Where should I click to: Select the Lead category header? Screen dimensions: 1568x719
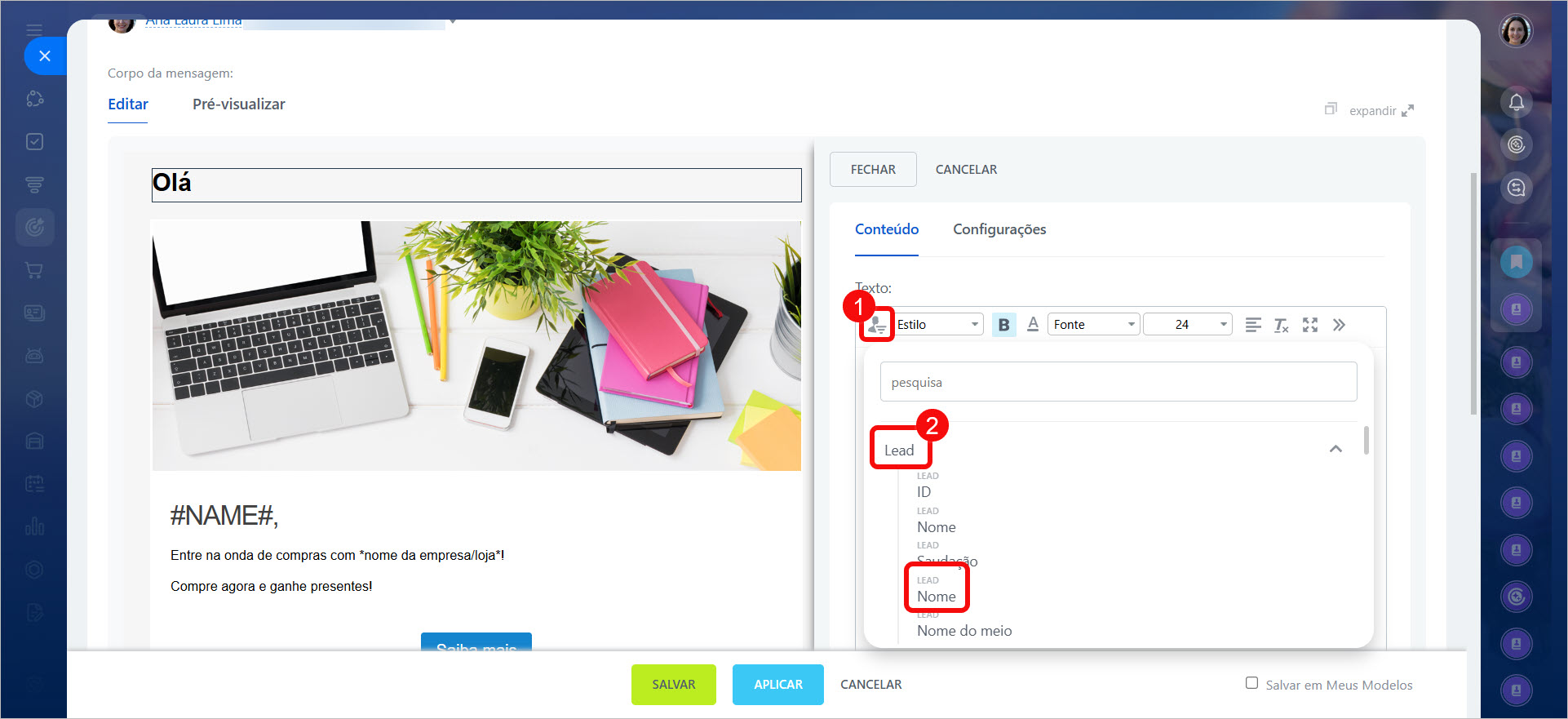(899, 450)
